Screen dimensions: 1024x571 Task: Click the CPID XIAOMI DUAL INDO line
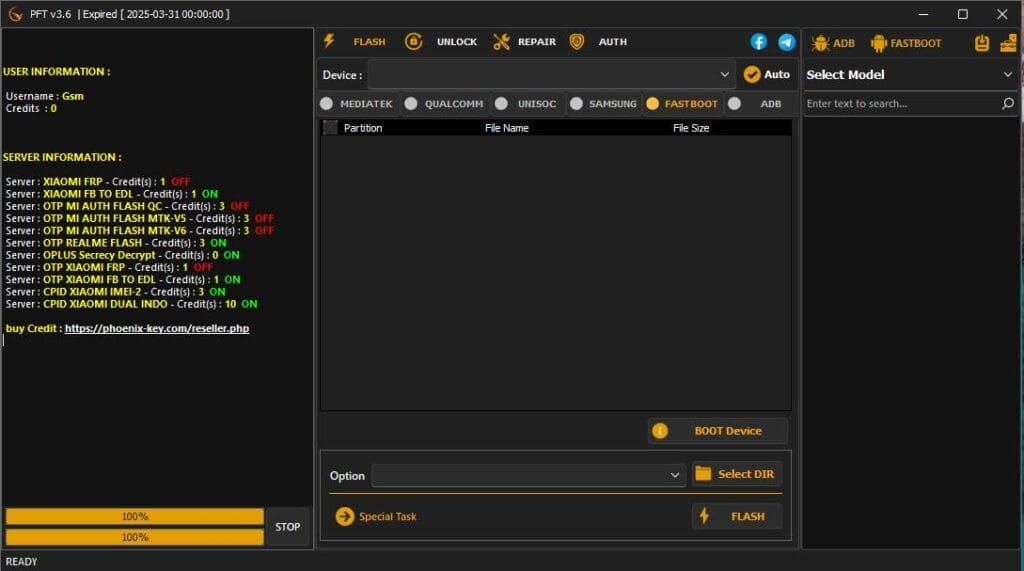tap(131, 304)
